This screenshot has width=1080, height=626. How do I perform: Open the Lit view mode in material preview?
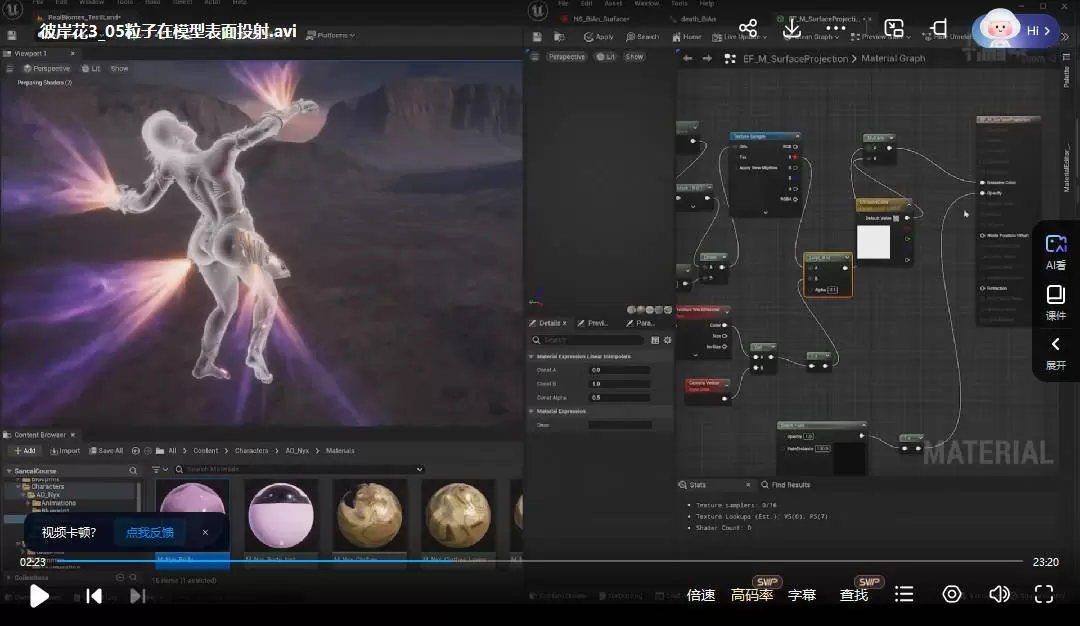(605, 57)
